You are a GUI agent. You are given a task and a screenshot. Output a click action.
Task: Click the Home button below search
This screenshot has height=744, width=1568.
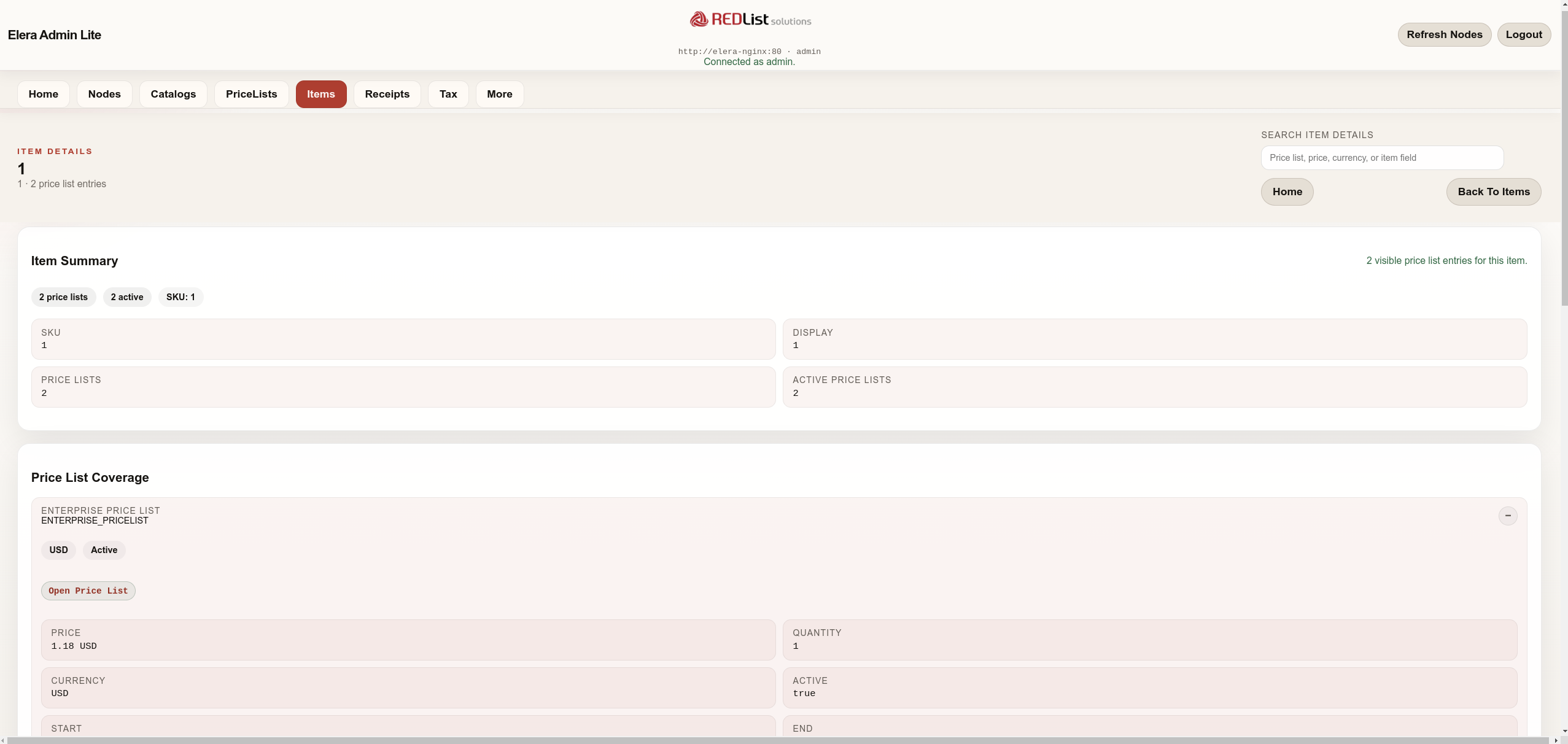[x=1287, y=192]
